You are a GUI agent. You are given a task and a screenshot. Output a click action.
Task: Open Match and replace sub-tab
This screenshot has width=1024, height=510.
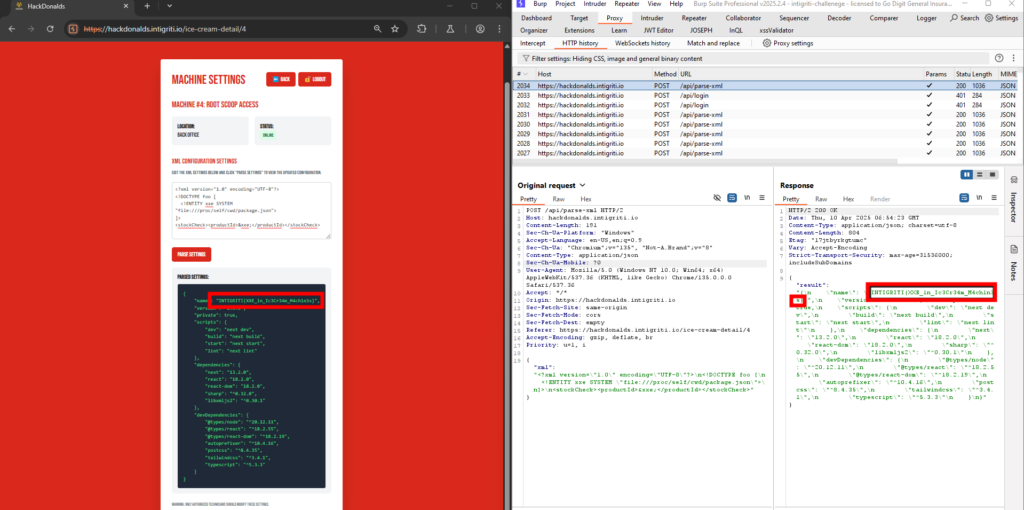point(713,43)
